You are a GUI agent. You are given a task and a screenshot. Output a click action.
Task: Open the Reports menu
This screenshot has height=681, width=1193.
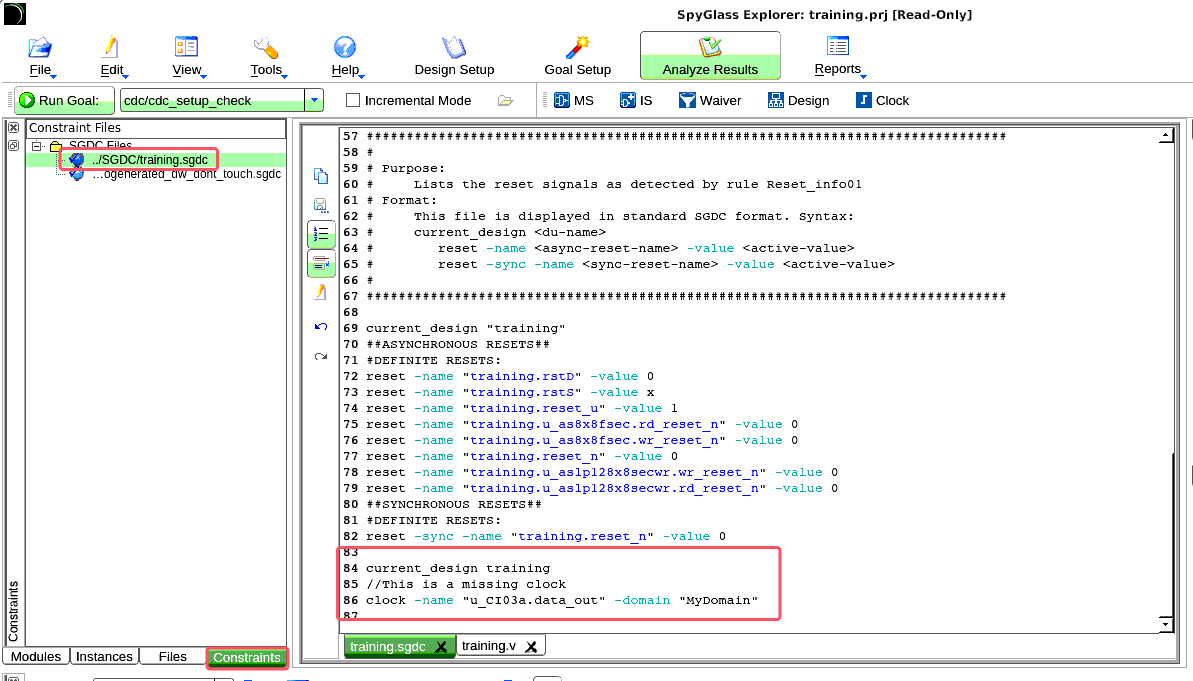click(838, 56)
